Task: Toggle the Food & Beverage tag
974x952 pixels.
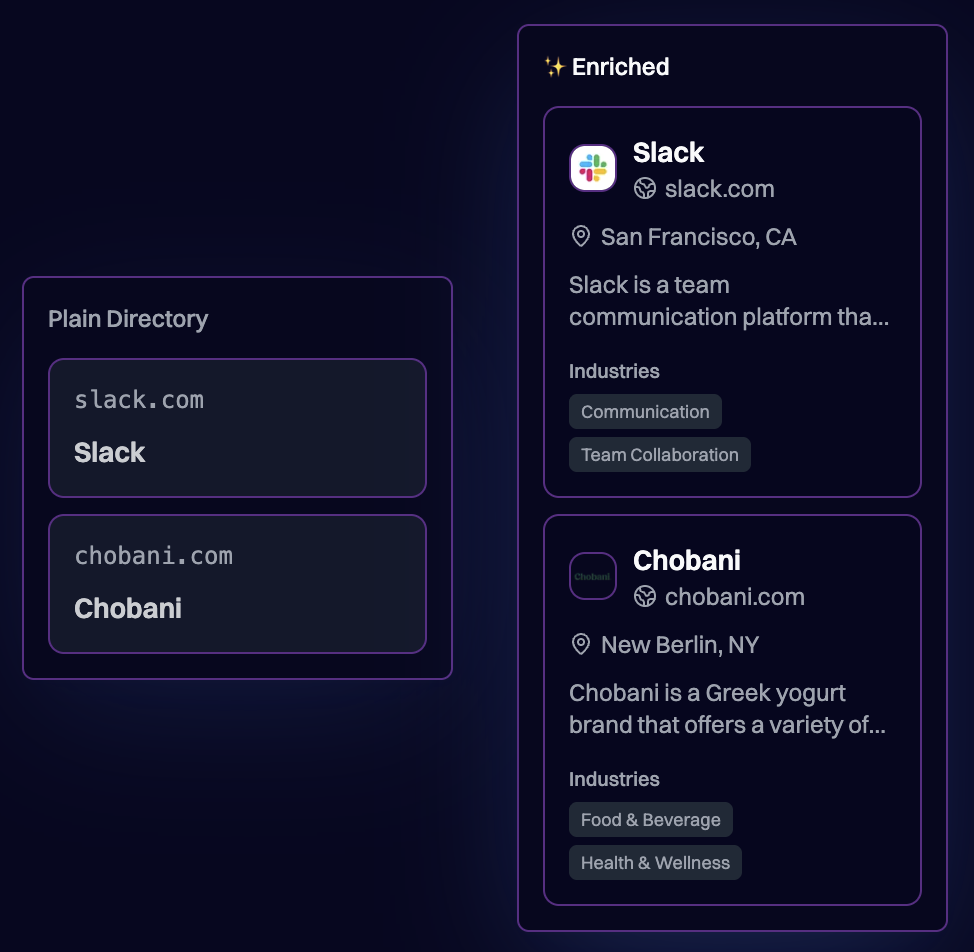Action: 650,819
